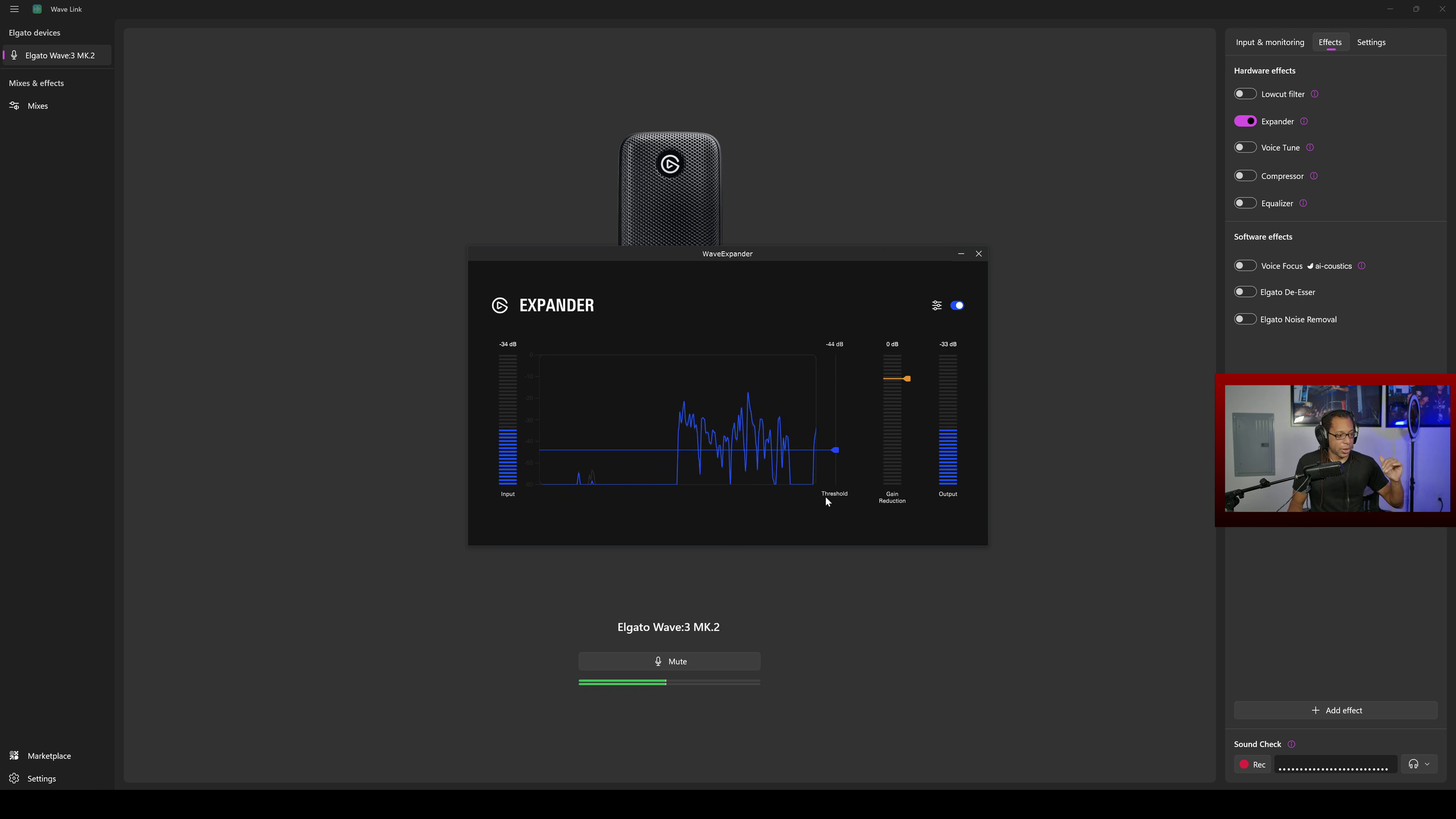The image size is (1456, 819).
Task: Close the WaveExpander window
Action: [978, 253]
